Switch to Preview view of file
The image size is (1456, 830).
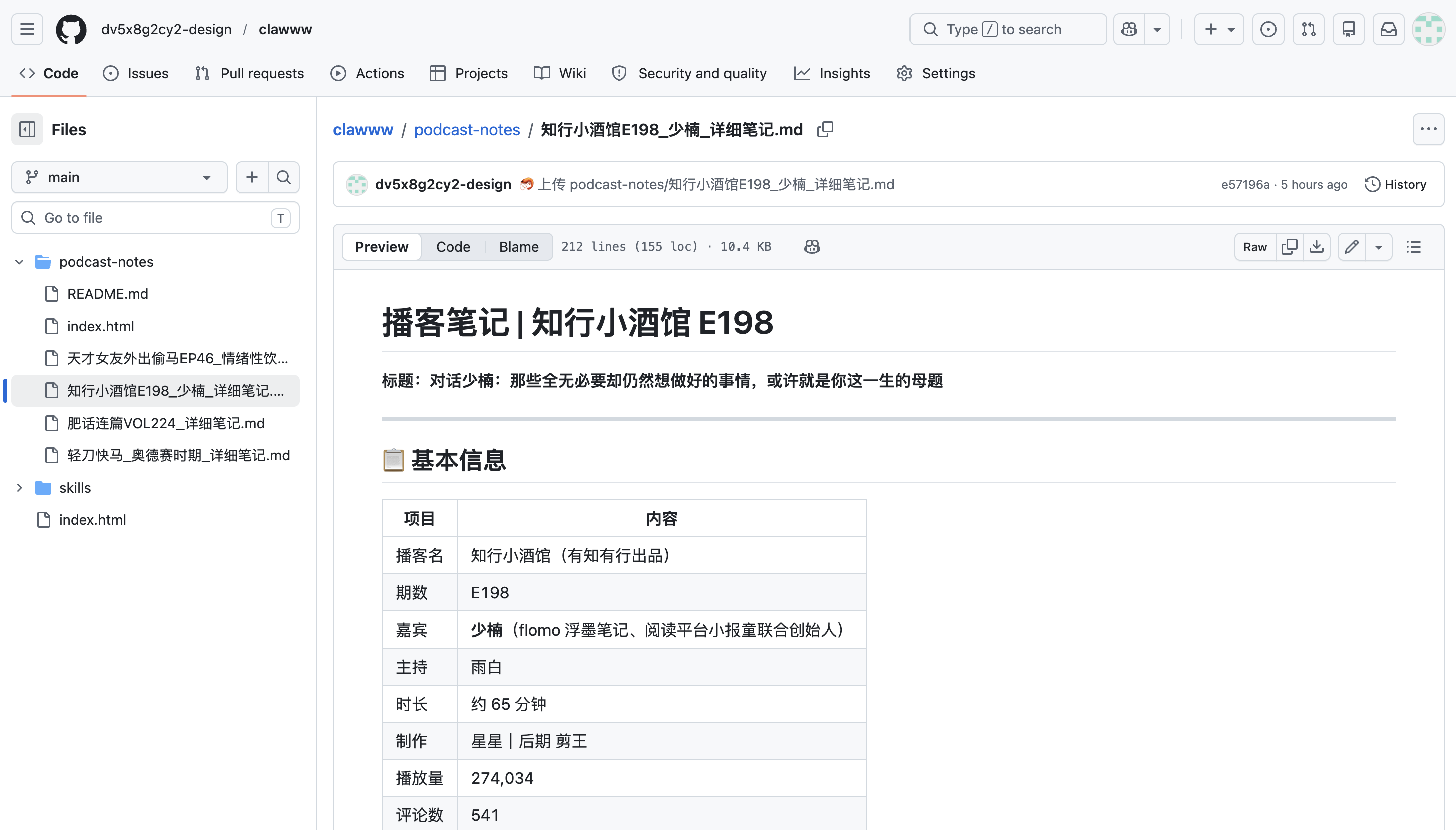[382, 246]
